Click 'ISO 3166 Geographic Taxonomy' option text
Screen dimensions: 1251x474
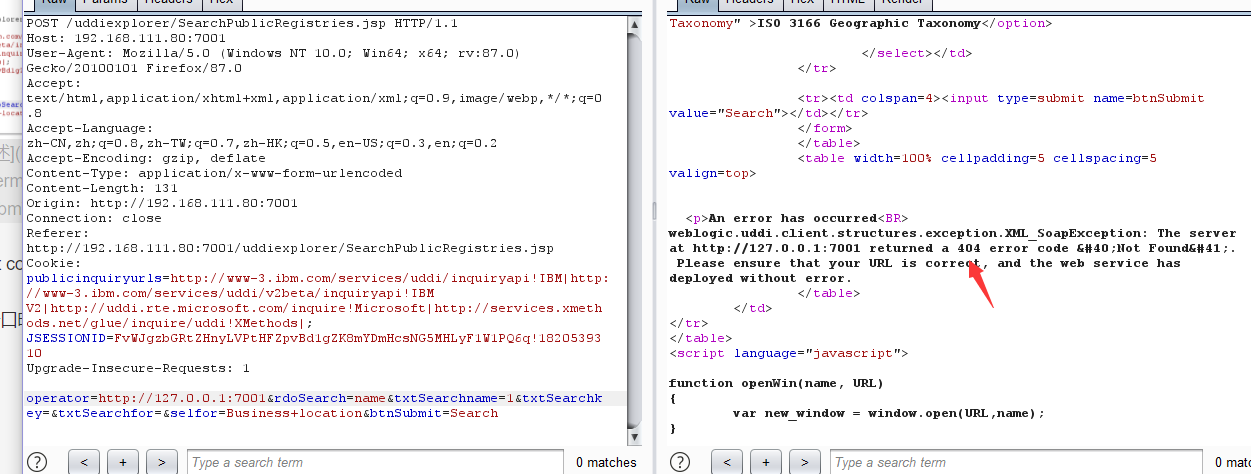pos(869,23)
